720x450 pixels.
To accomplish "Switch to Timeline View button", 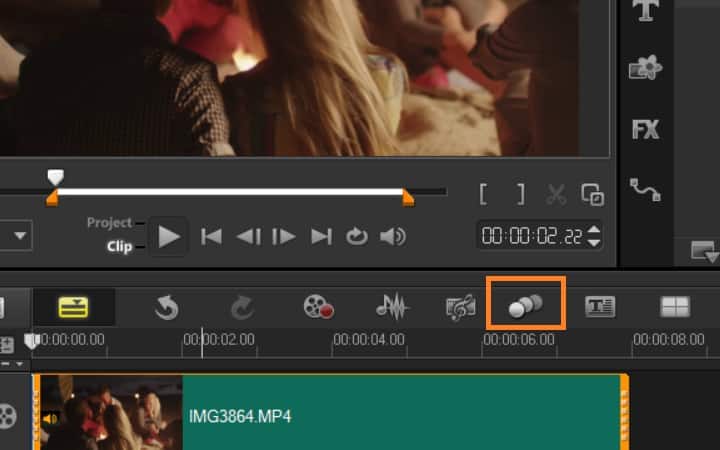I will (73, 307).
